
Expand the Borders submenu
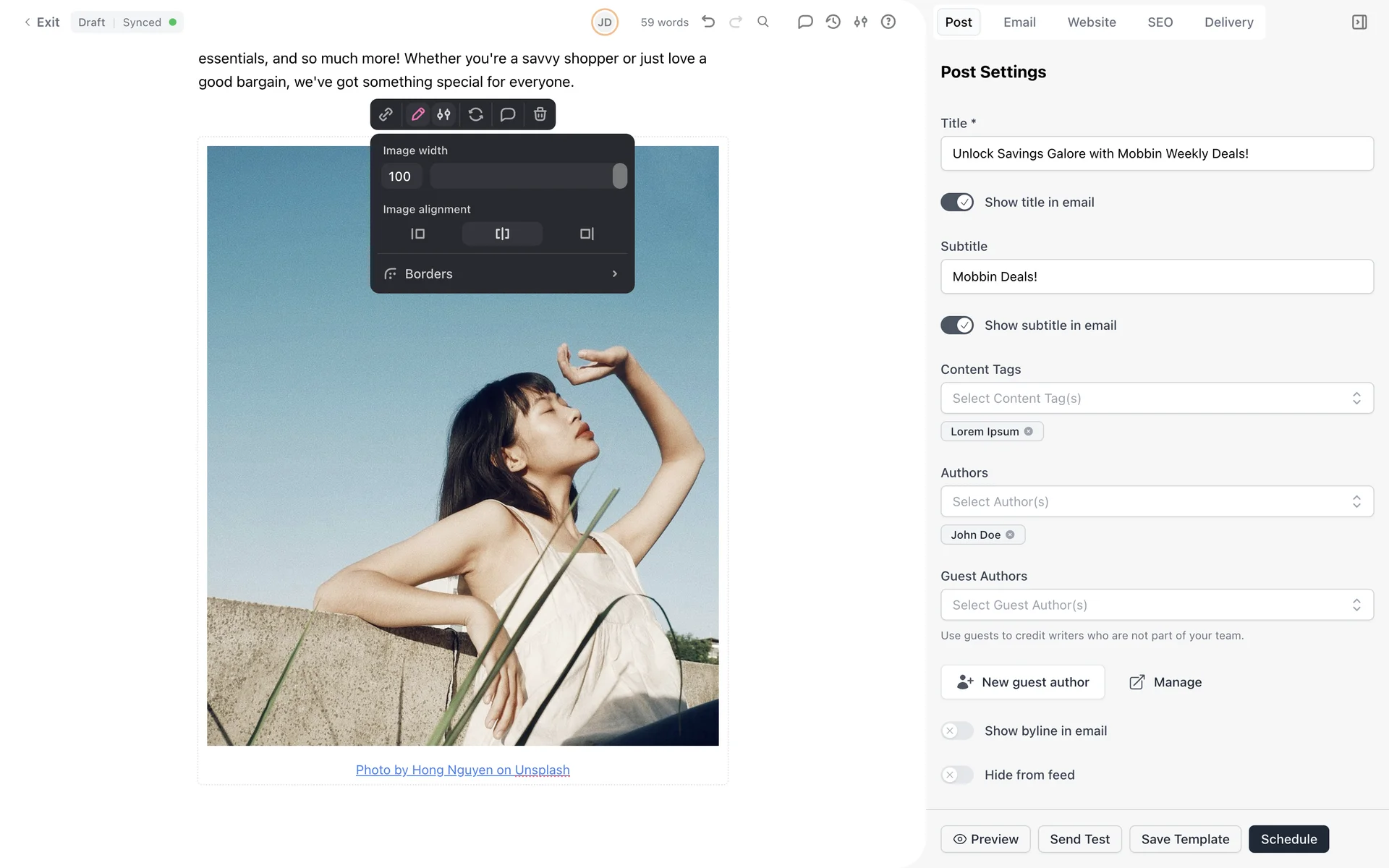pos(502,273)
